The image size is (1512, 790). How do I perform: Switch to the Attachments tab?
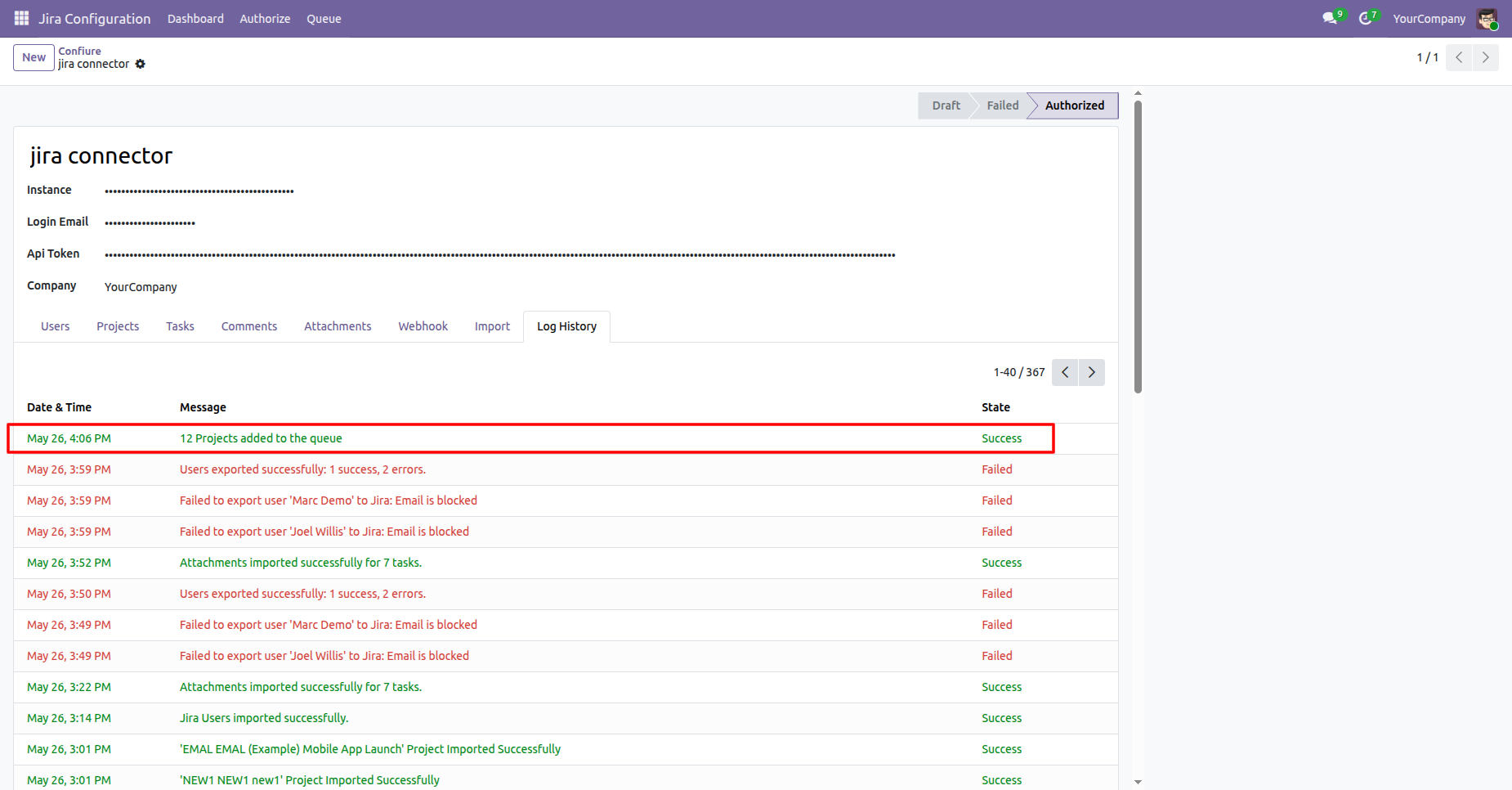338,326
